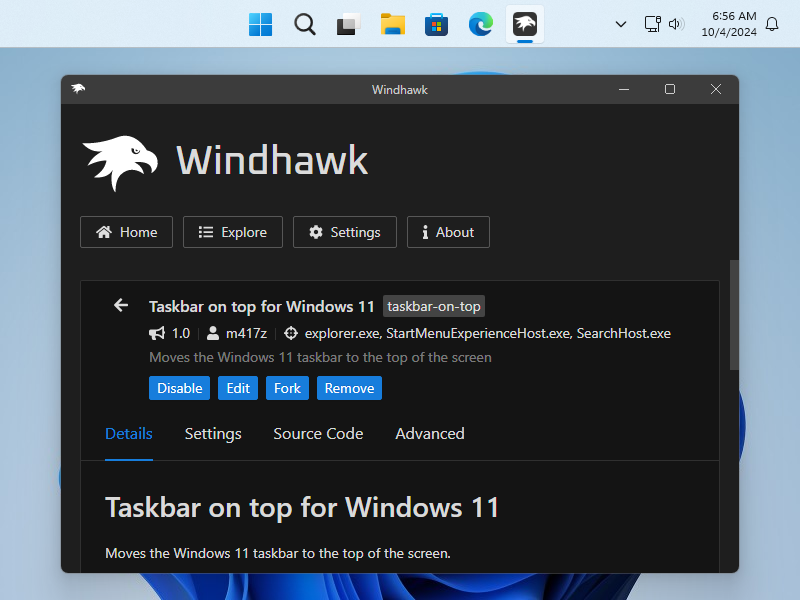Launch Microsoft Edge from the taskbar
Viewport: 800px width, 600px height.
click(x=480, y=24)
